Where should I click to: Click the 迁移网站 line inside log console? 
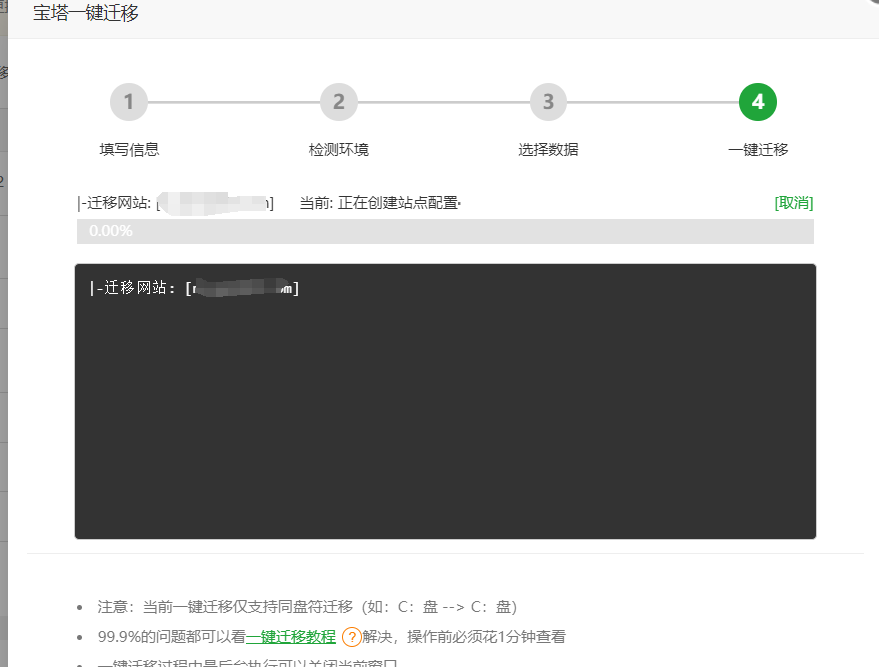click(195, 288)
